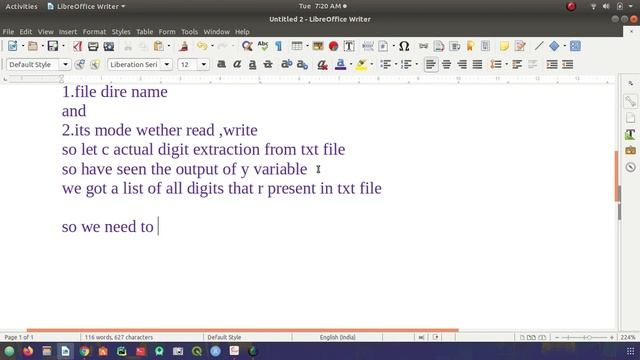Toggle Formatting Marks pilcrow icon
The width and height of the screenshot is (640, 360).
[x=278, y=46]
